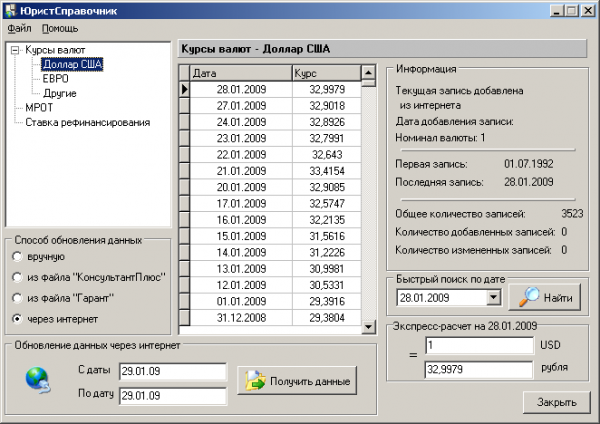Click the folder icon on Получить данные
The height and width of the screenshot is (424, 600).
(254, 380)
